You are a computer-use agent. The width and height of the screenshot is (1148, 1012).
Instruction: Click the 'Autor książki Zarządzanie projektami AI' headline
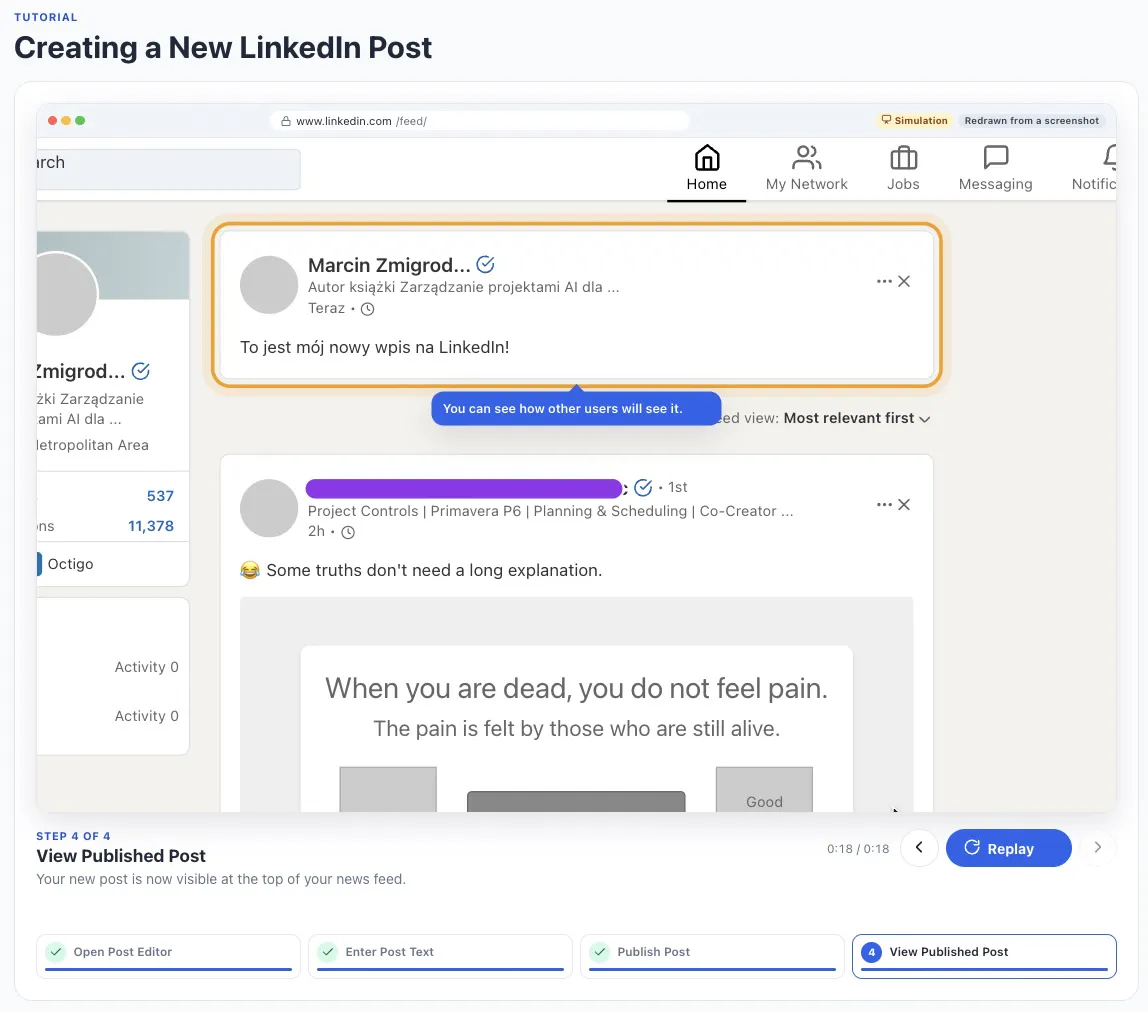[463, 287]
